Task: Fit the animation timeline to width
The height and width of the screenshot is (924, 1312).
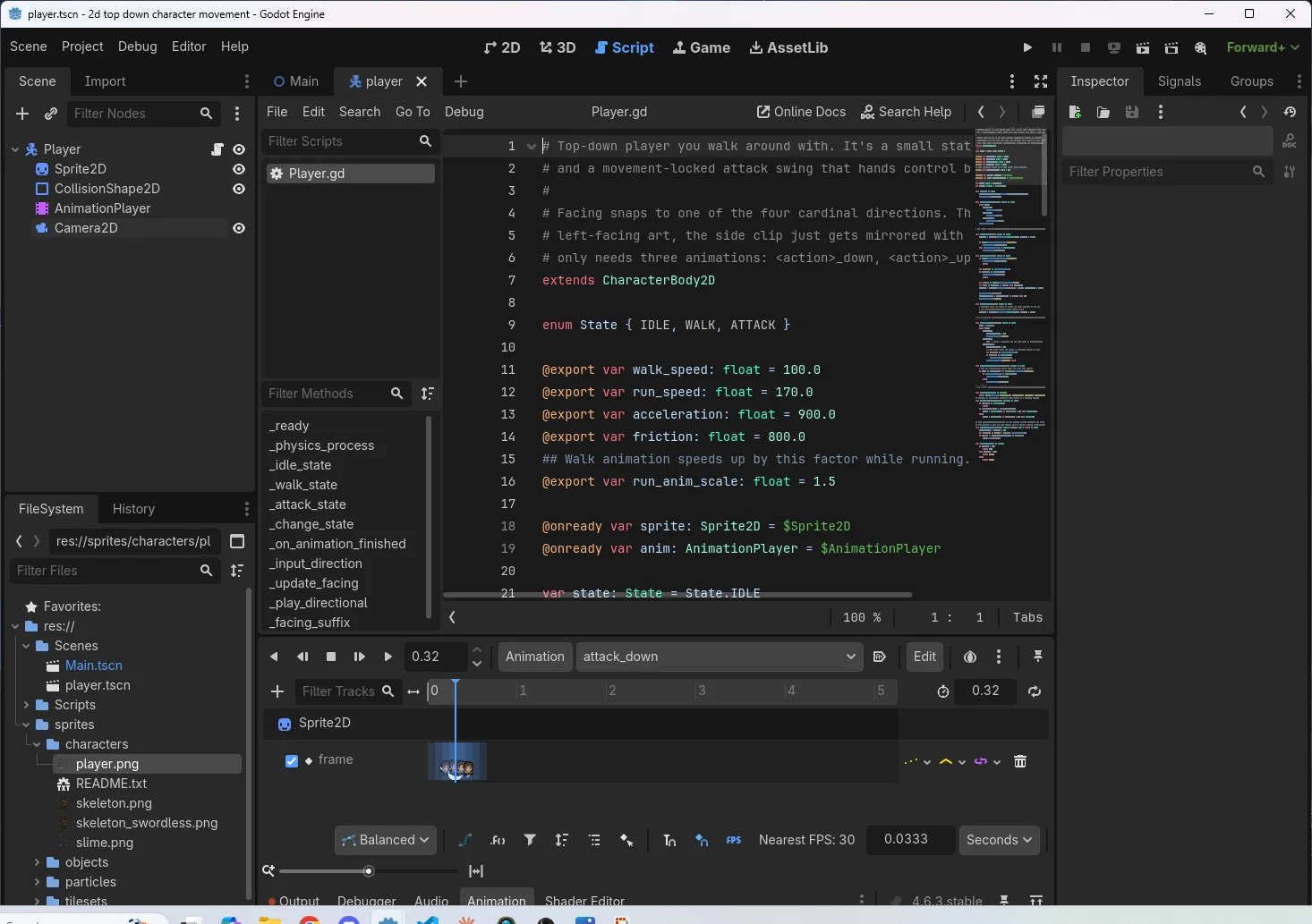Action: 476,871
